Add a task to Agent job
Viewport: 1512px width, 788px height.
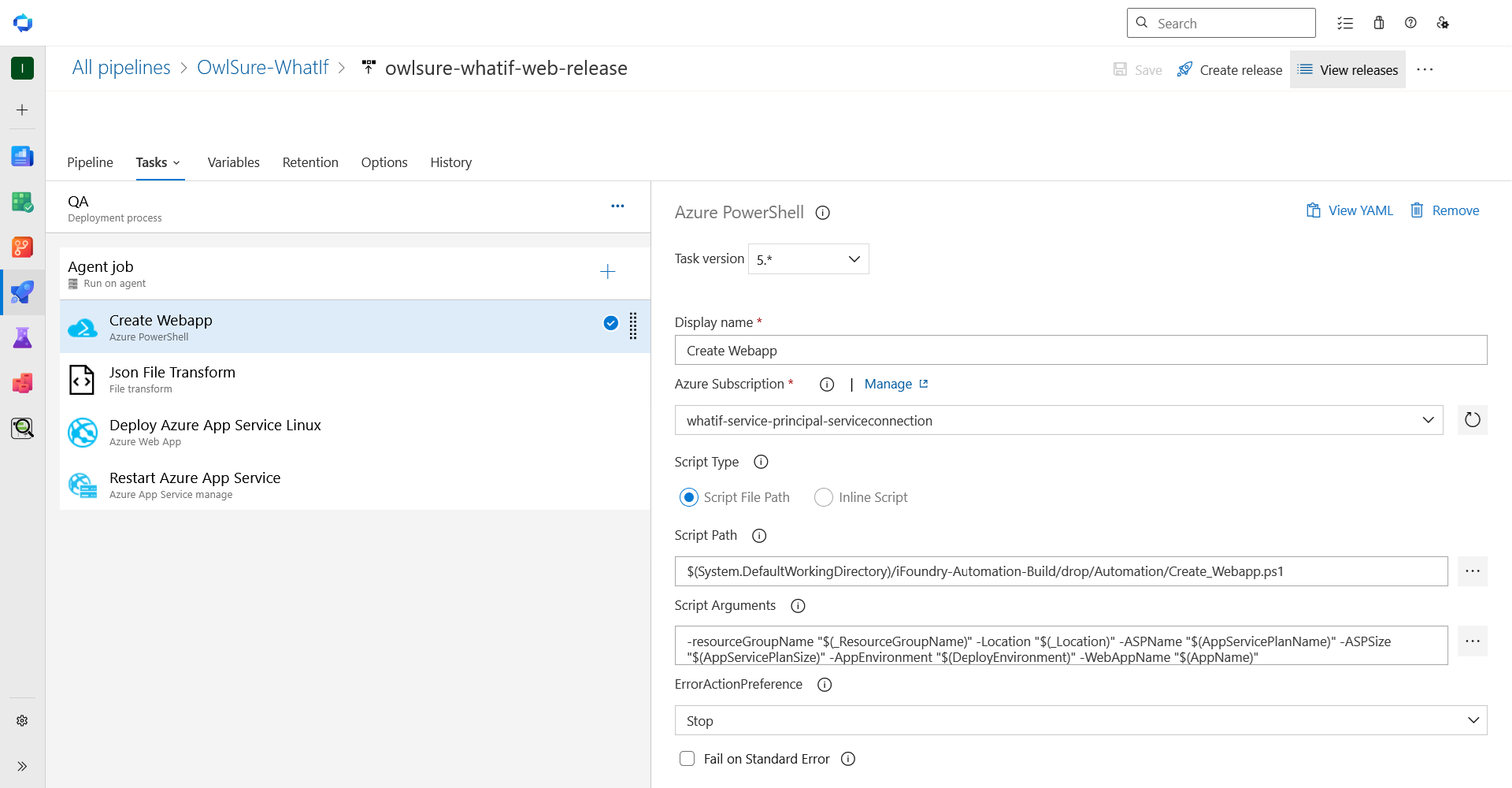pos(607,272)
